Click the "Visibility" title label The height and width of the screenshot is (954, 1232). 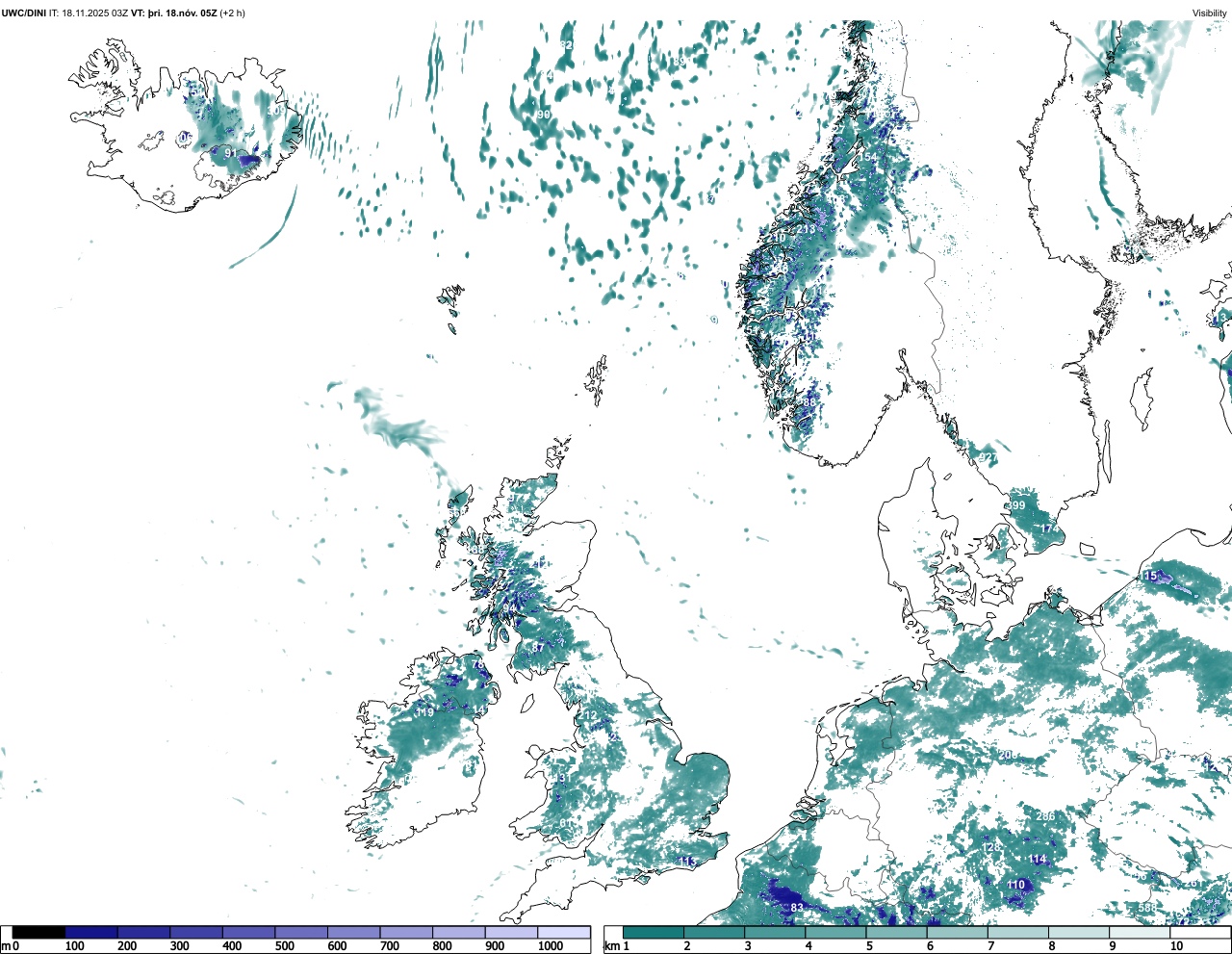pyautogui.click(x=1210, y=13)
